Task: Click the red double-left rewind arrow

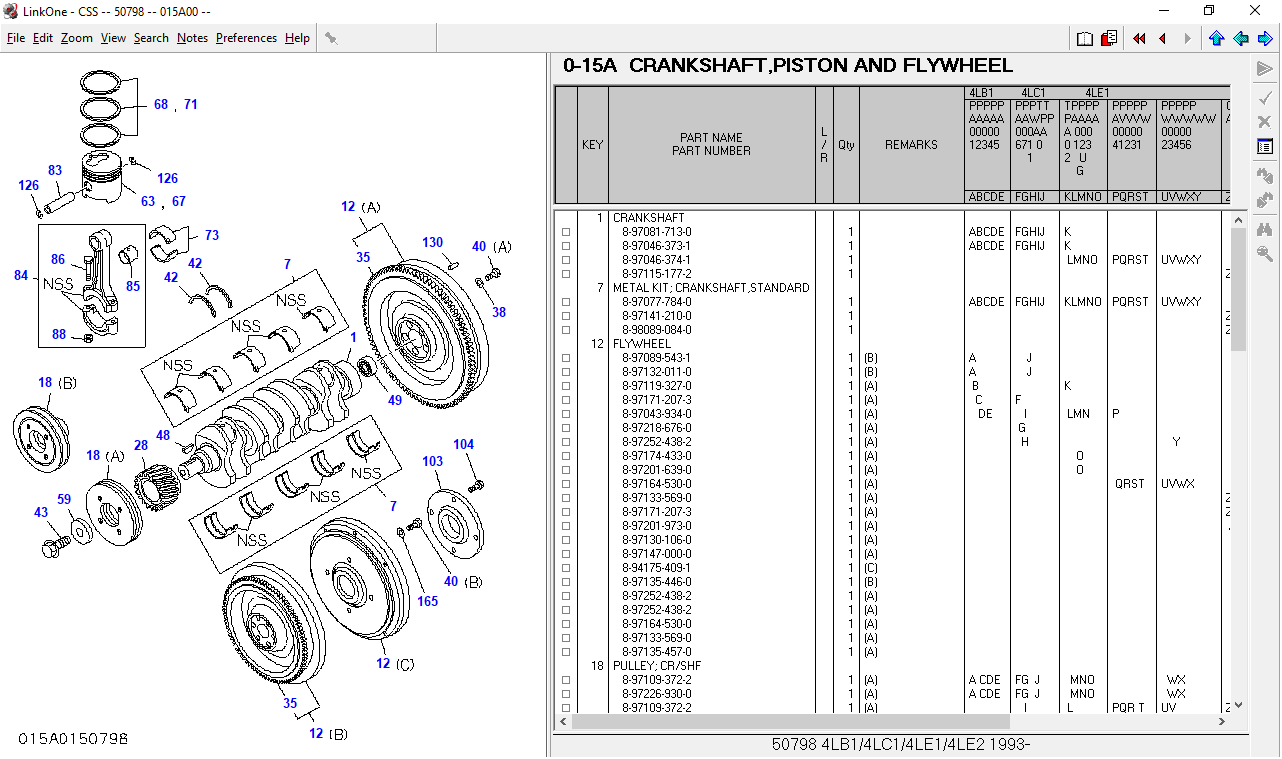Action: pyautogui.click(x=1139, y=39)
